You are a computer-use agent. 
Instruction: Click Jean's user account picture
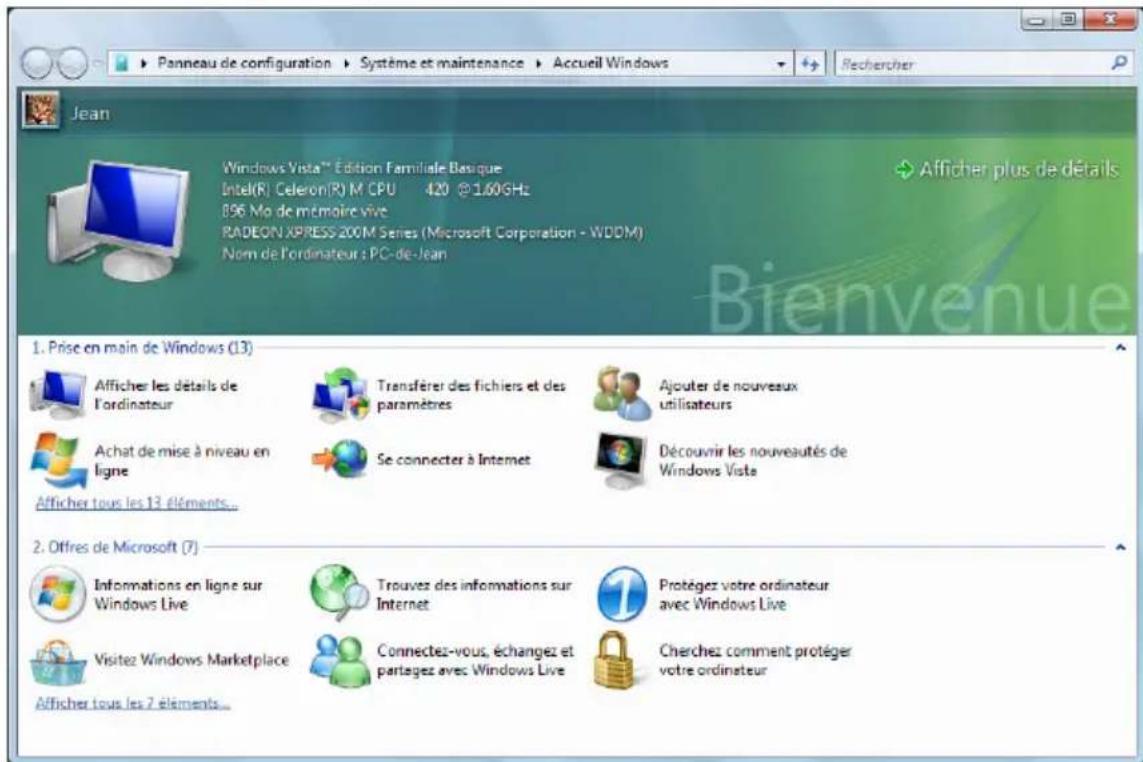click(41, 111)
